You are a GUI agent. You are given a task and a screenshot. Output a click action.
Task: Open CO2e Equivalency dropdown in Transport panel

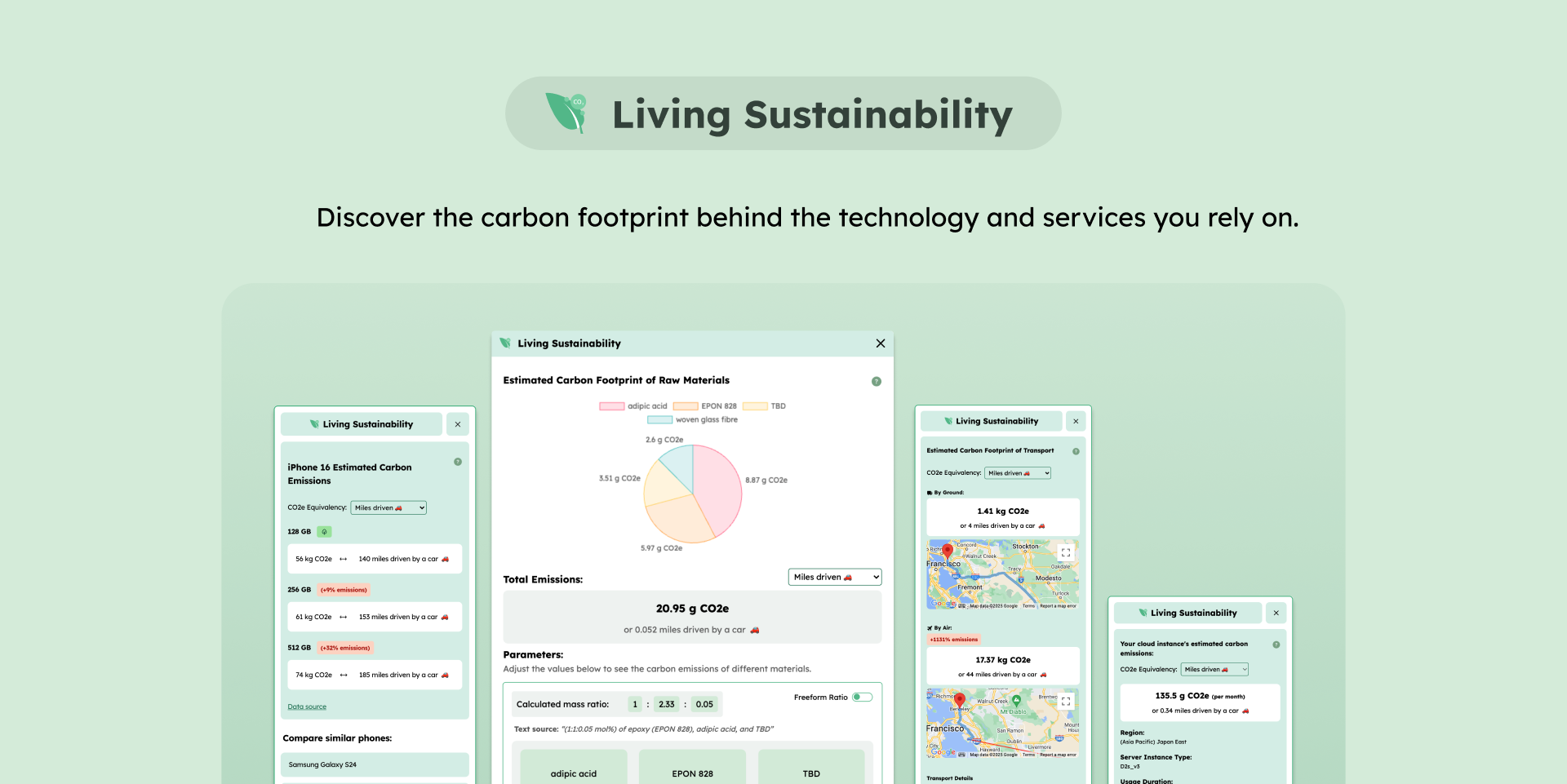[x=1018, y=473]
